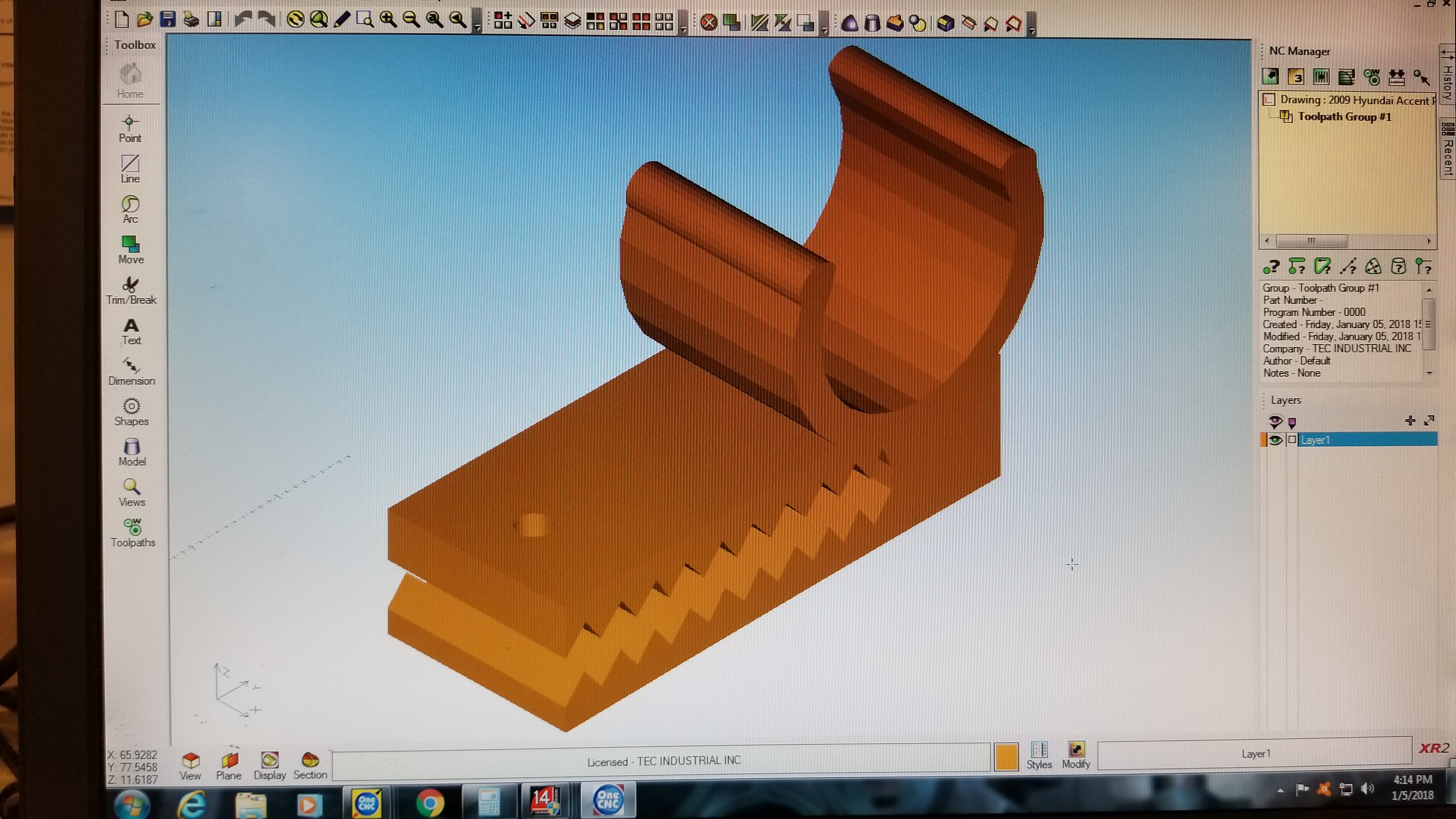Launch Internet Explorer from taskbar

coord(192,804)
